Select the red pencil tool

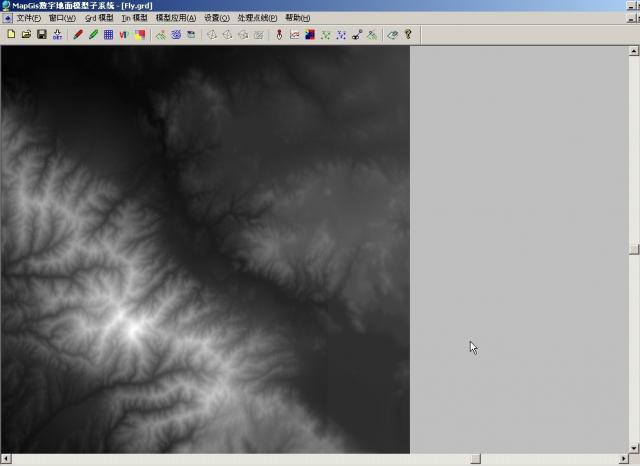(x=78, y=34)
